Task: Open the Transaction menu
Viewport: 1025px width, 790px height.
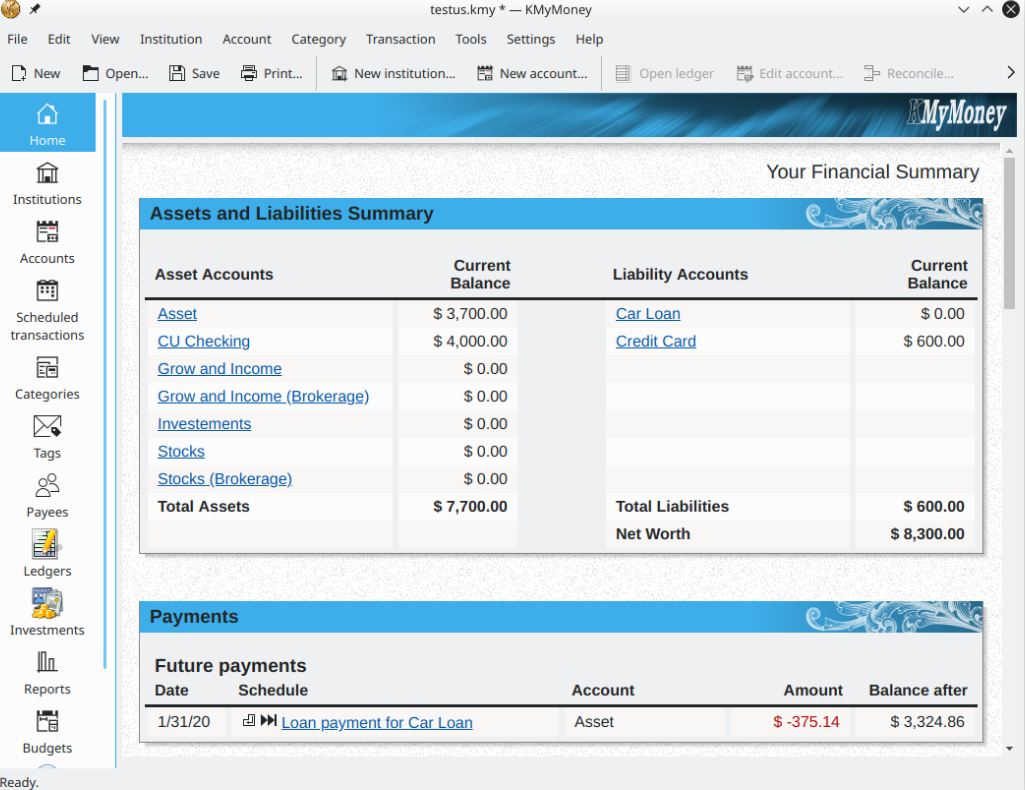Action: (x=400, y=39)
